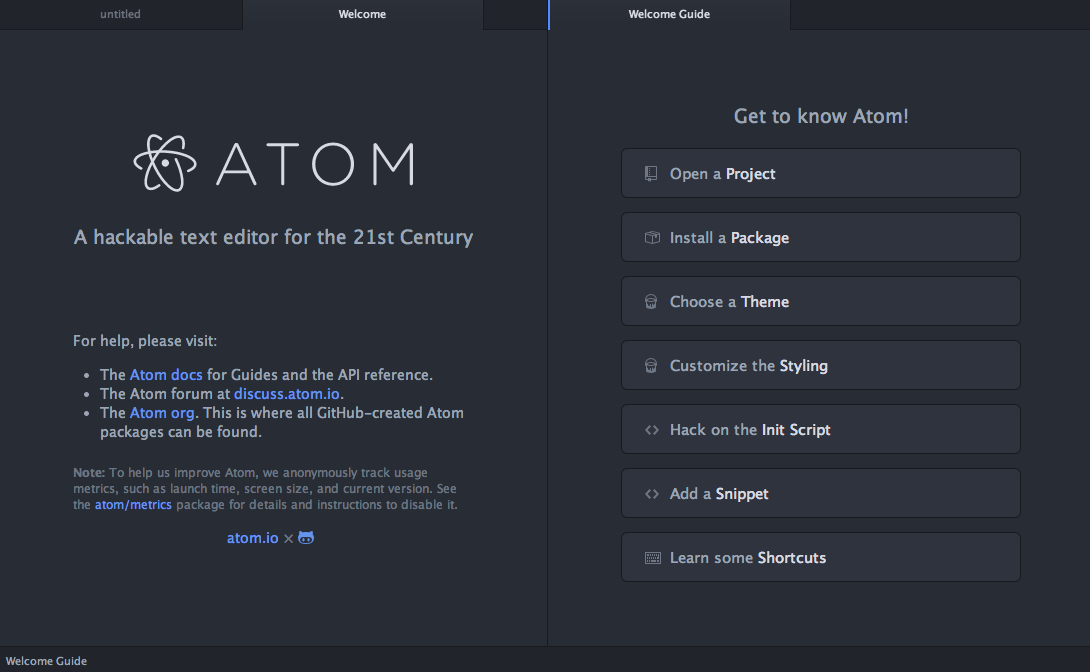Switch to the untitled tab
This screenshot has width=1090, height=672.
[120, 14]
